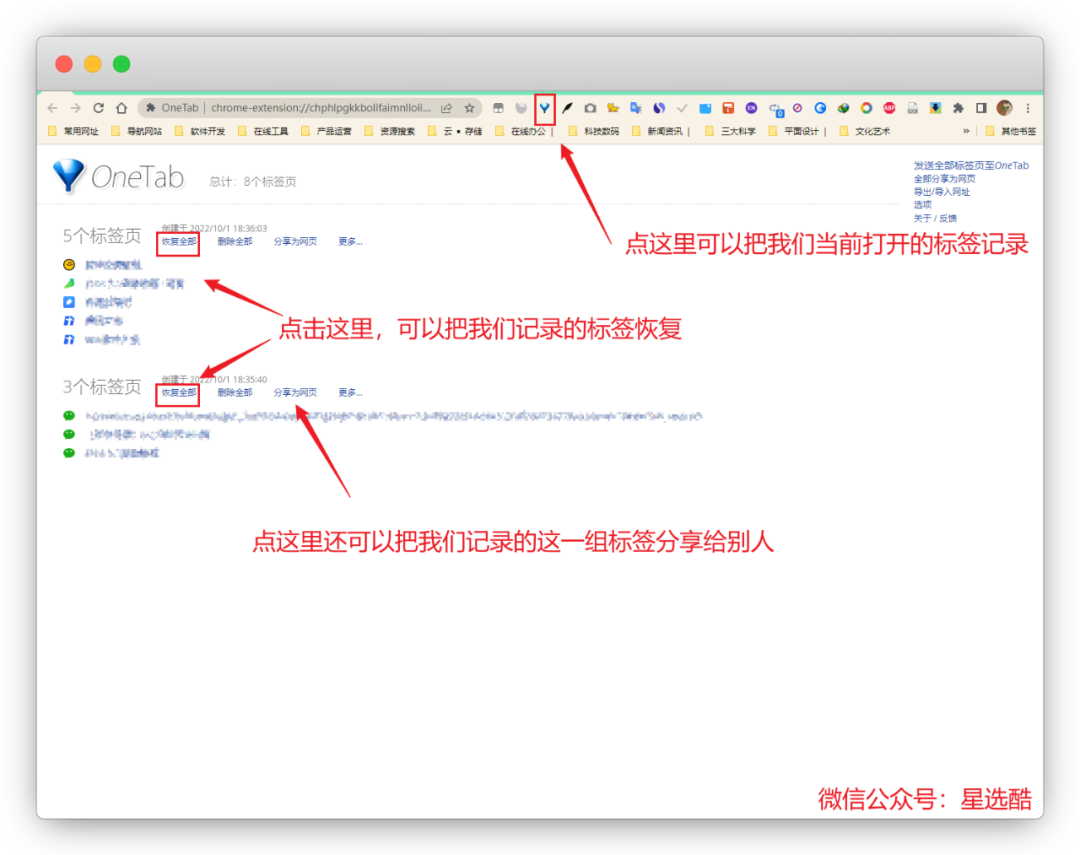Click the download-arrow extension icon

coord(935,108)
